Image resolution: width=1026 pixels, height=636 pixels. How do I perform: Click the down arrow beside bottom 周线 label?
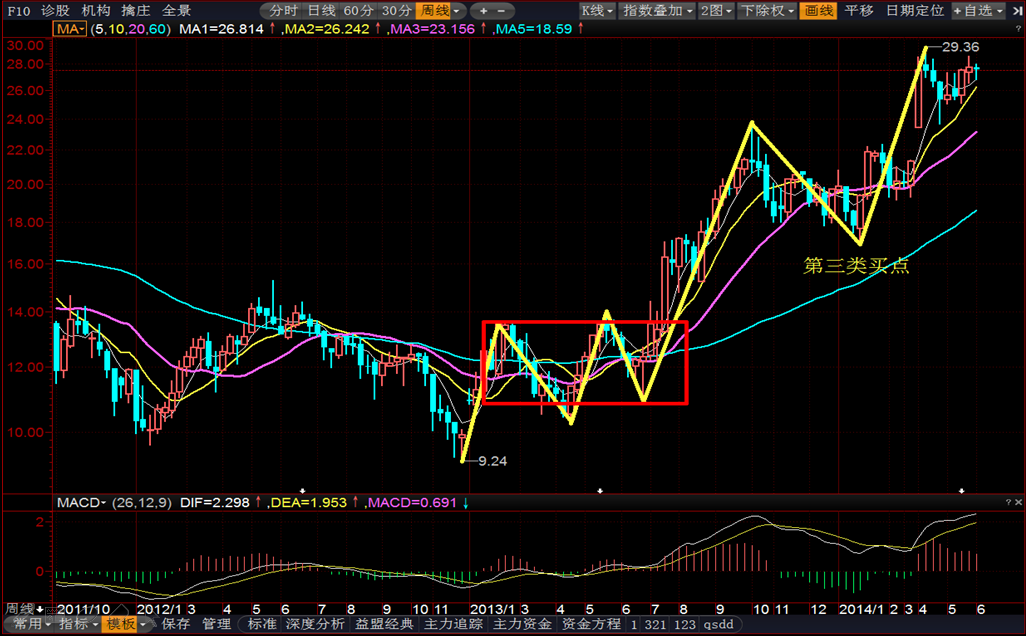pos(41,609)
